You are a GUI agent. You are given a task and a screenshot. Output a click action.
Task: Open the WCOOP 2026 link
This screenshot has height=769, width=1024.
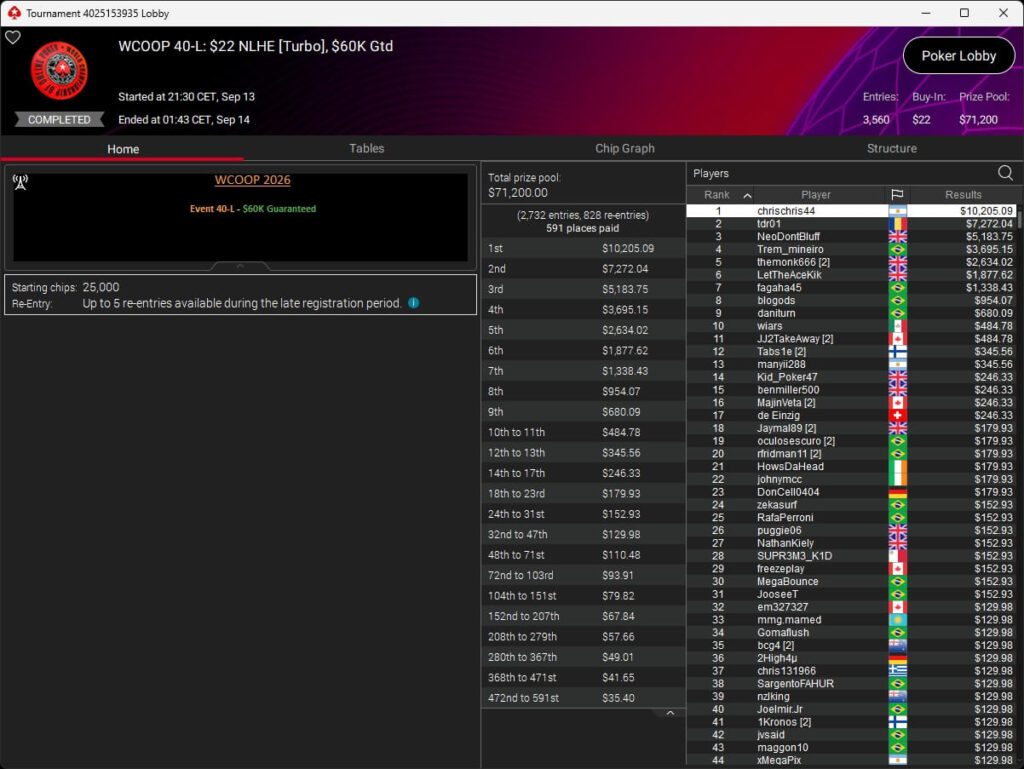point(253,180)
